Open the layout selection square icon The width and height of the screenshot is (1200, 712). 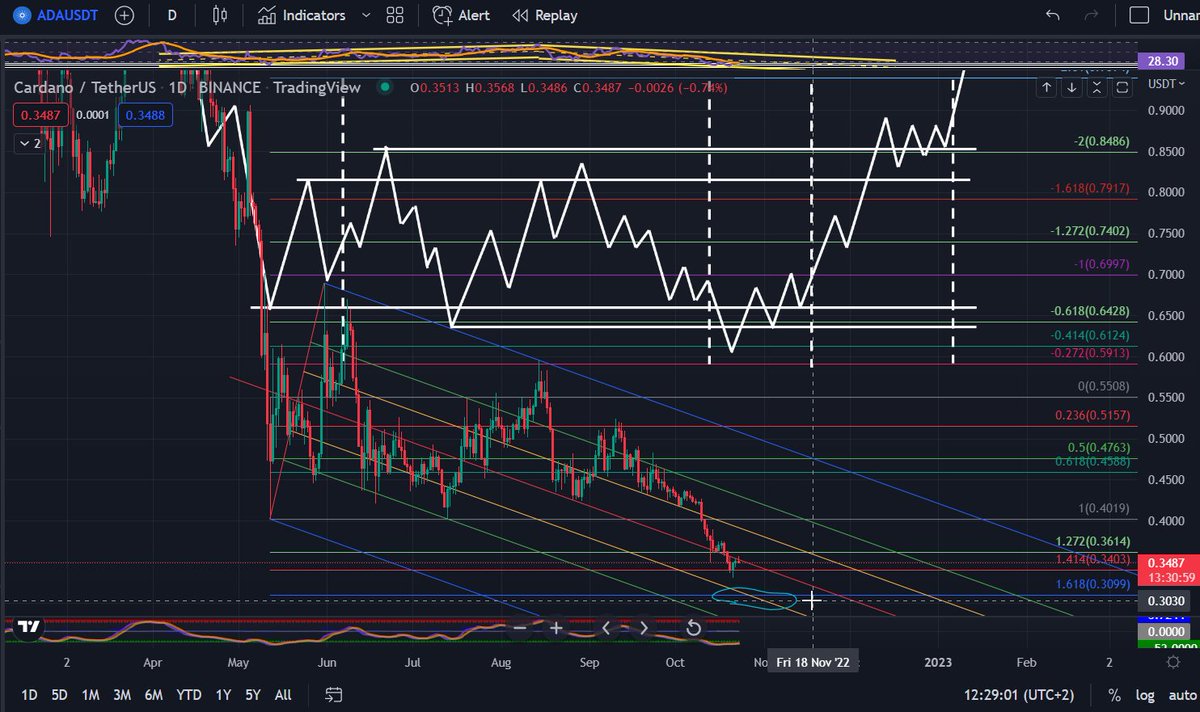coord(1138,15)
